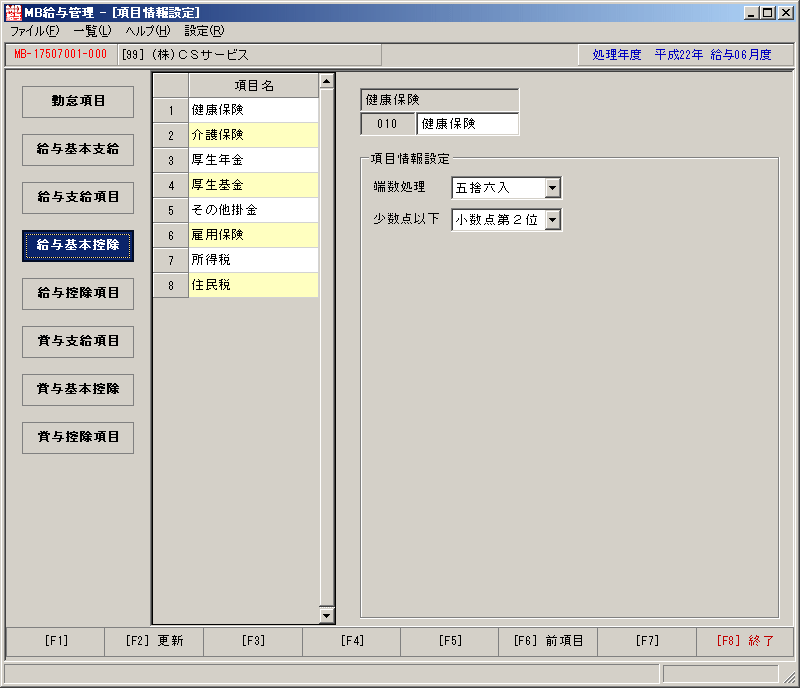This screenshot has height=688, width=800.
Task: Click the MB app icon in title bar
Action: point(13,12)
